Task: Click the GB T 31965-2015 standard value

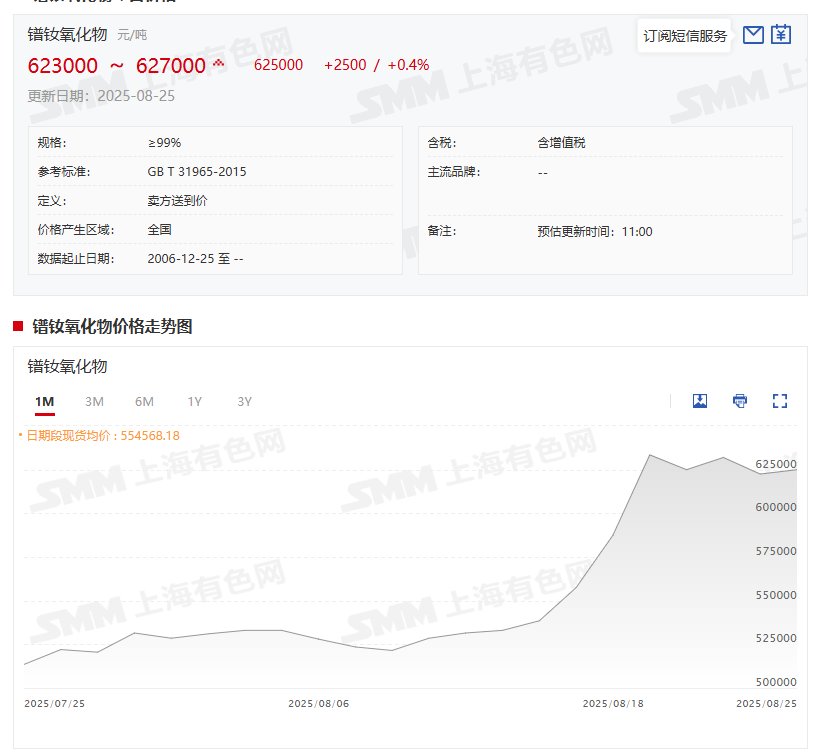Action: point(197,172)
